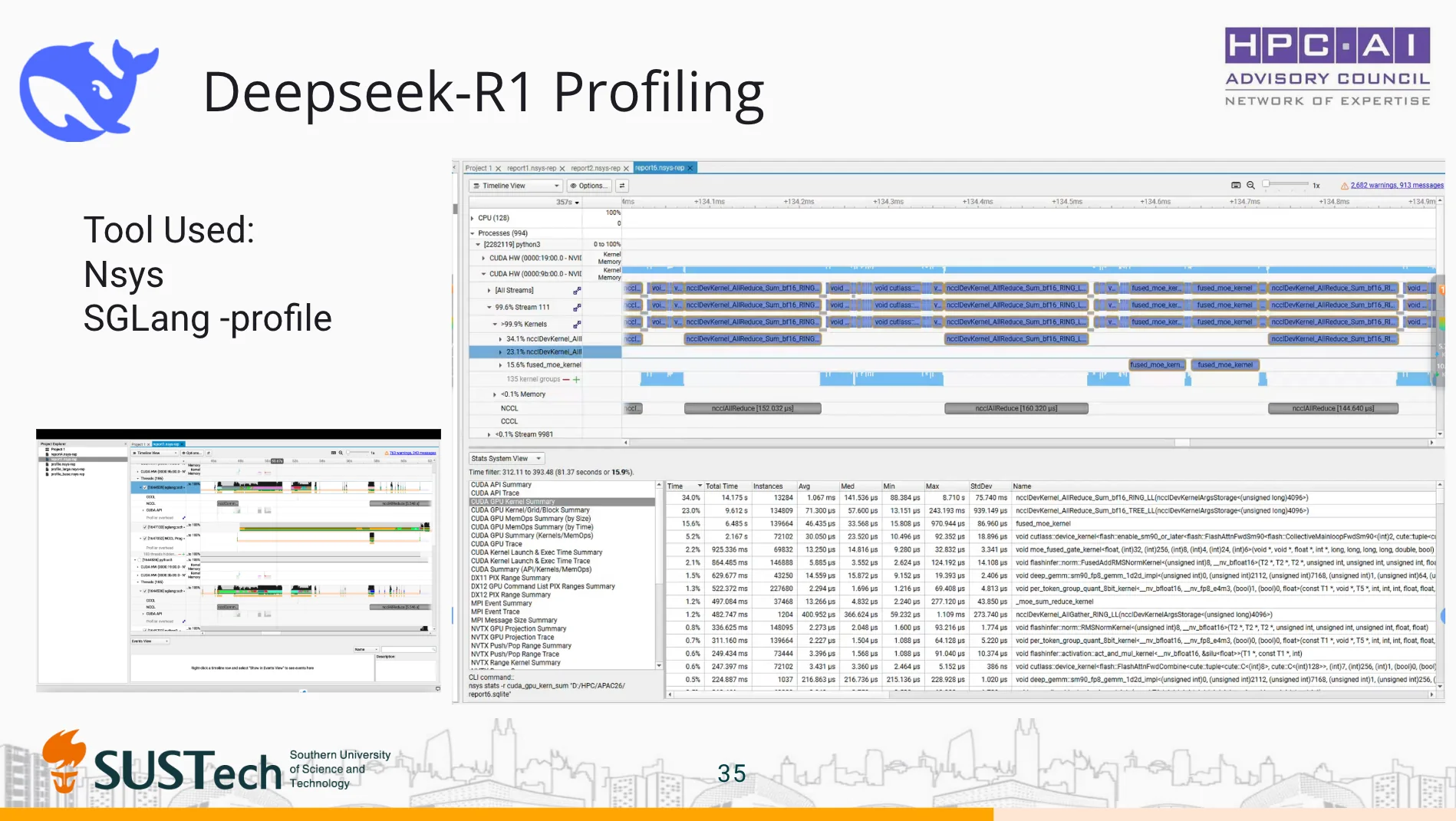This screenshot has height=821, width=1456.
Task: Collapse the Processes (994) row
Action: coord(473,233)
